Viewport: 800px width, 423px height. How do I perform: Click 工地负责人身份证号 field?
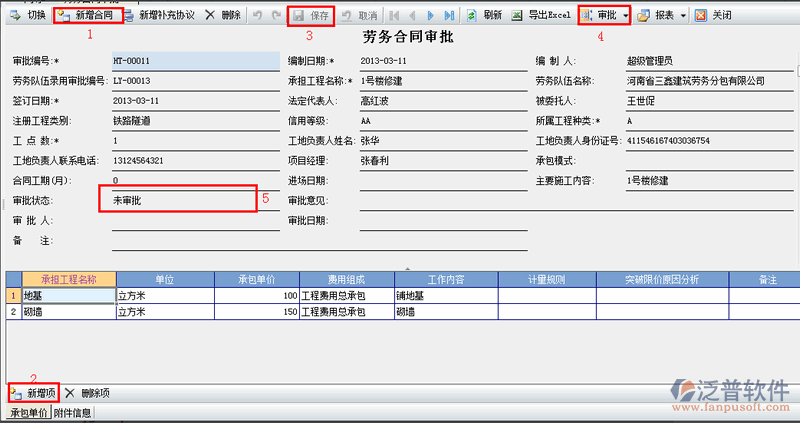coord(710,141)
